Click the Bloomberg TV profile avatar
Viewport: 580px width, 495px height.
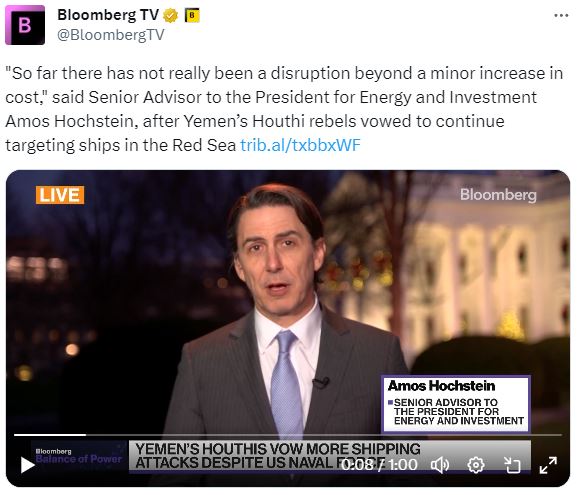point(25,25)
